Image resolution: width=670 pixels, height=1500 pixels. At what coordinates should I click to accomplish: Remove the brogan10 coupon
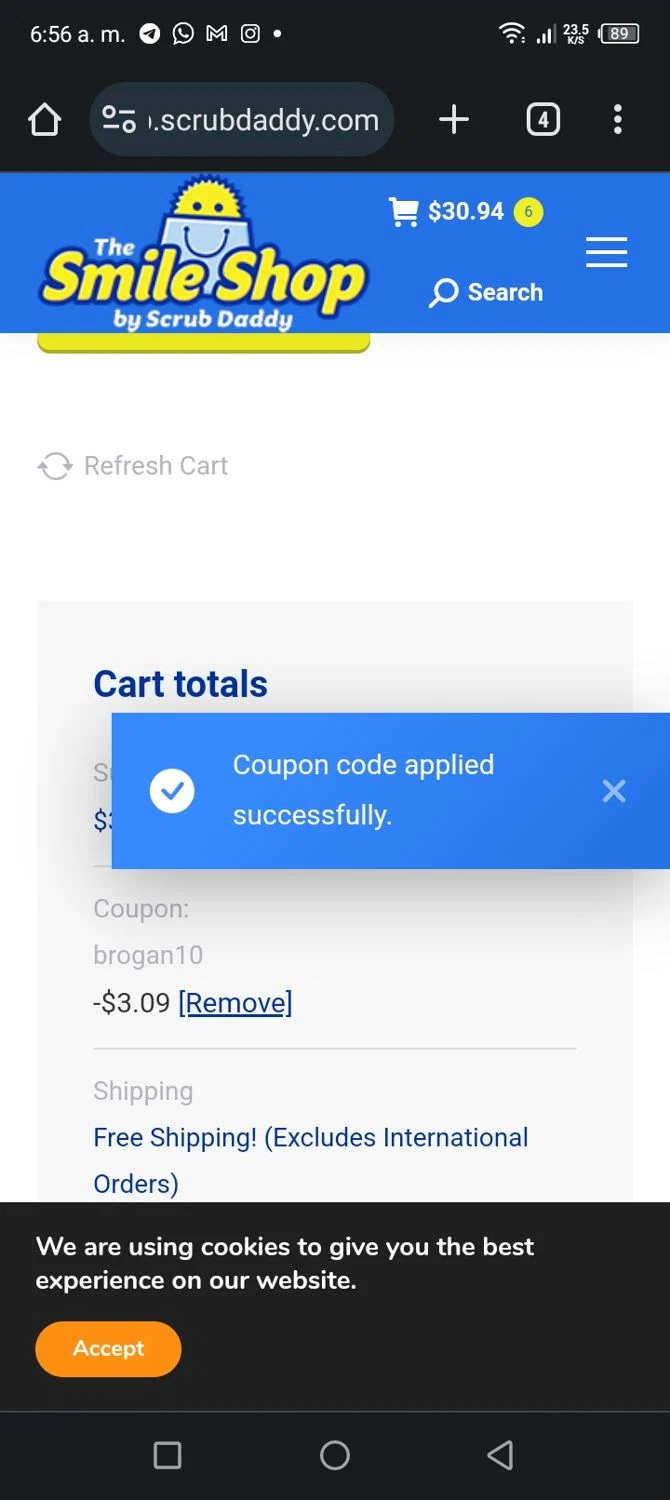[235, 1003]
